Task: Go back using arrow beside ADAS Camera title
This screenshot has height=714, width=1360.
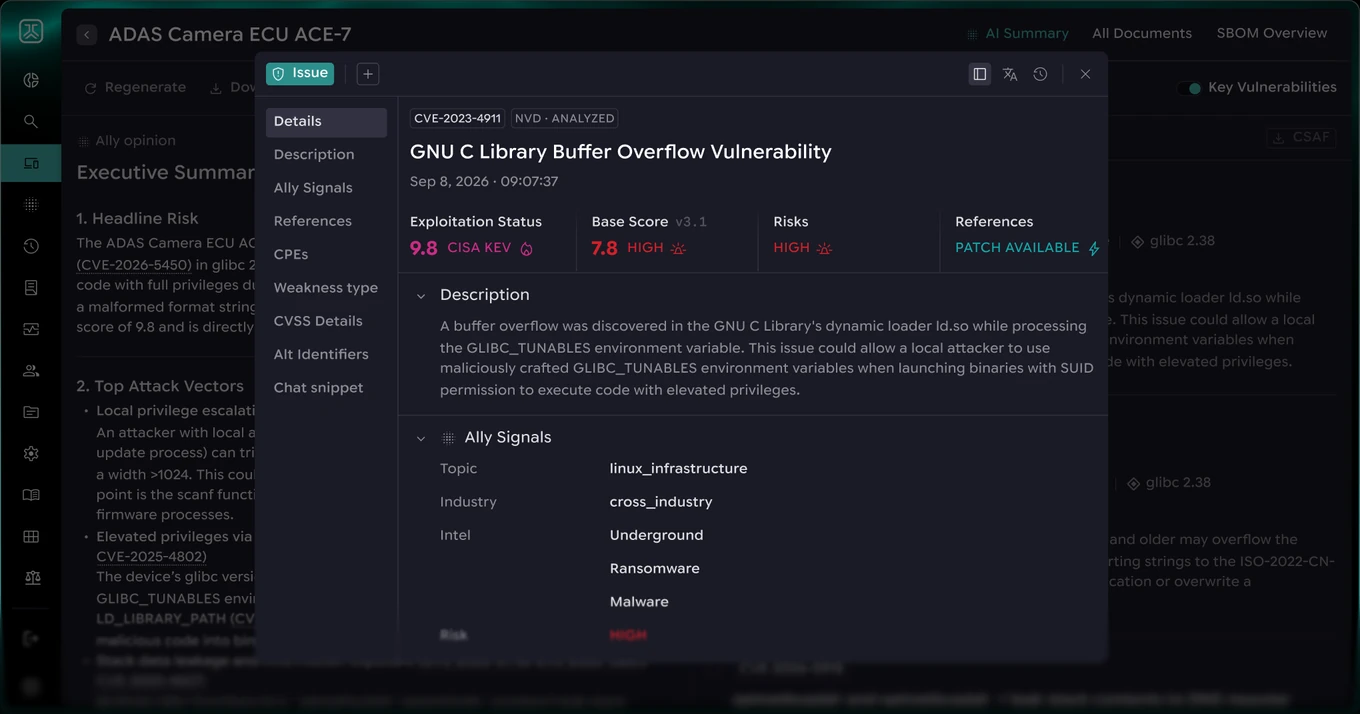Action: coord(87,35)
